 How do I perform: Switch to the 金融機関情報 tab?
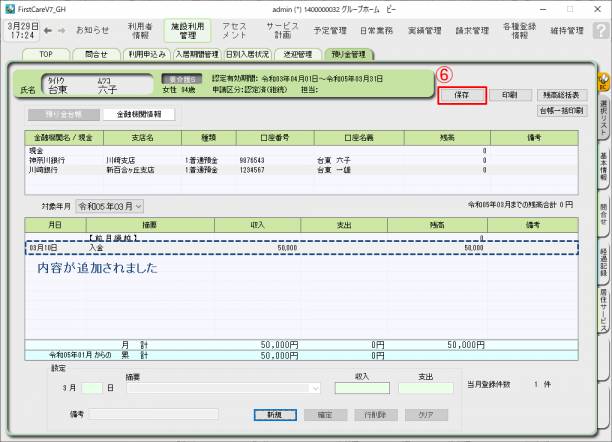click(x=139, y=115)
